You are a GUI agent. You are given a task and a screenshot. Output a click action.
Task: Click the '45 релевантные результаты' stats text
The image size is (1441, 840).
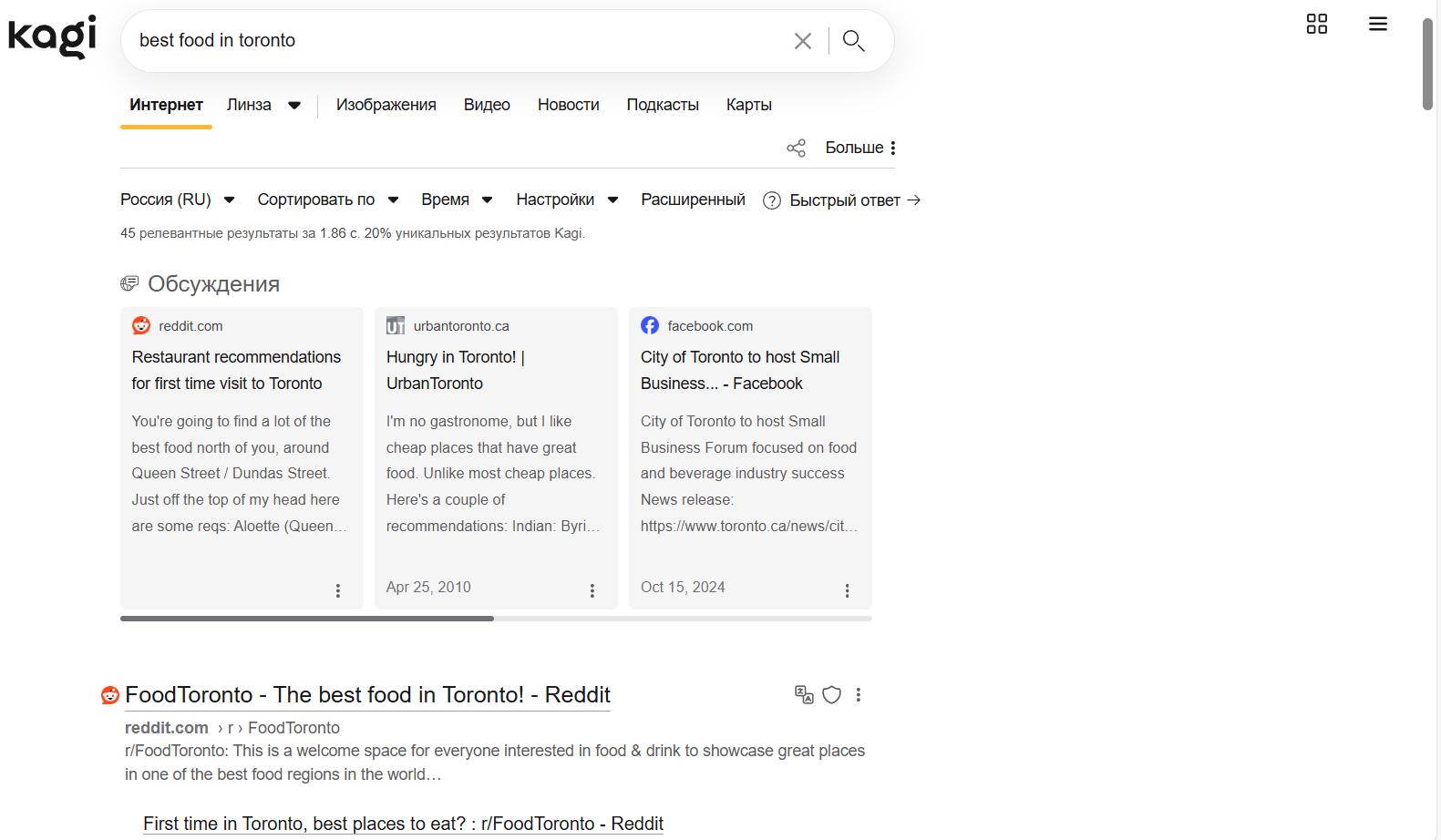[x=353, y=233]
